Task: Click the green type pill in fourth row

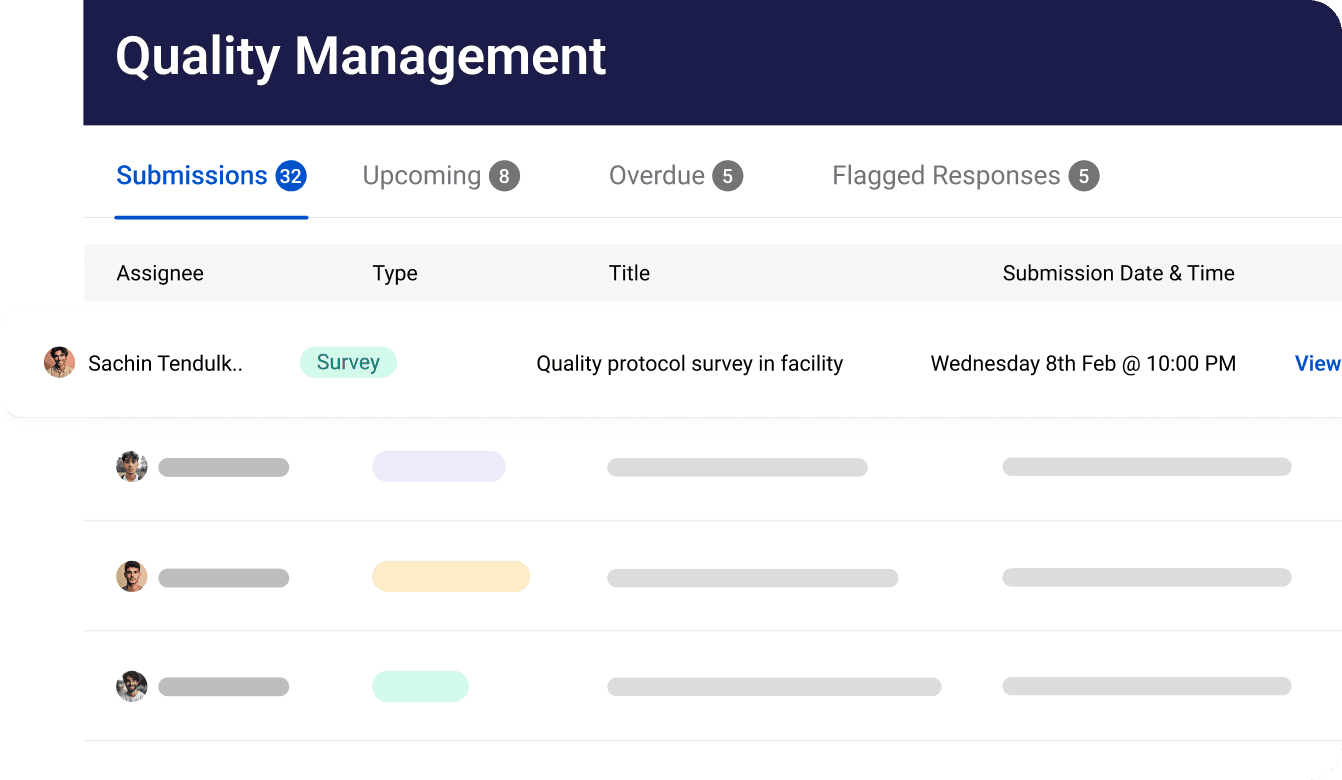Action: 420,687
